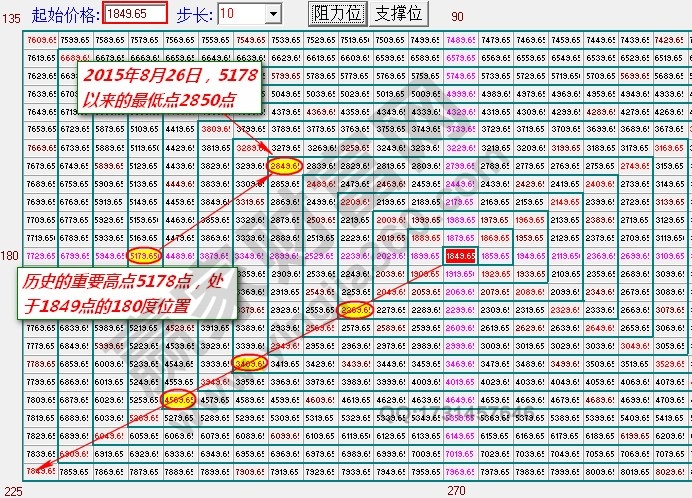Click the 270 degree label at bottom
This screenshot has width=692, height=498.
point(457,490)
